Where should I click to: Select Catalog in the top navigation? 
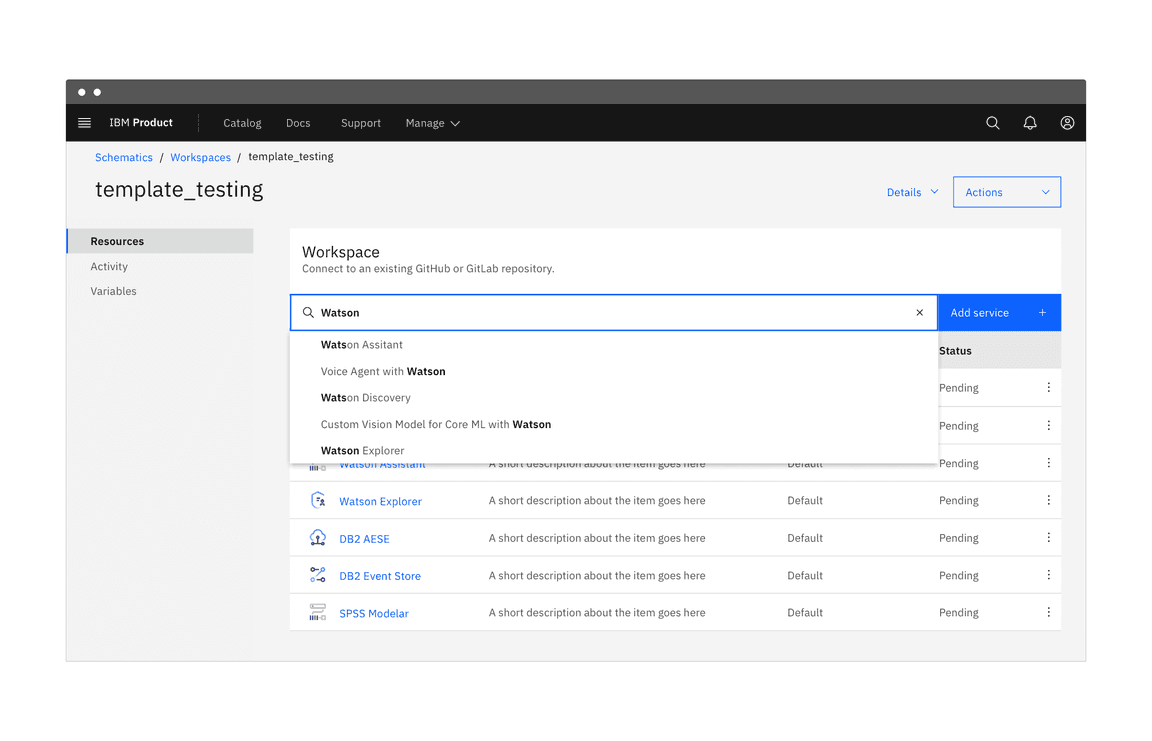(242, 122)
